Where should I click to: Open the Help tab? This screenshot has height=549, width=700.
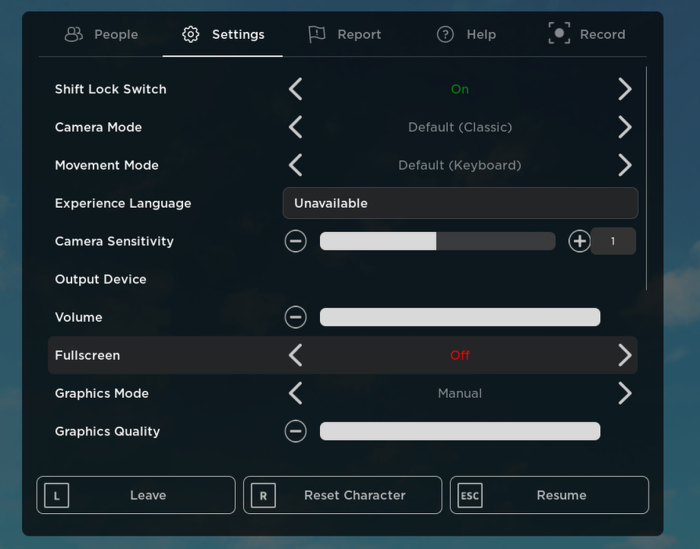(x=466, y=34)
